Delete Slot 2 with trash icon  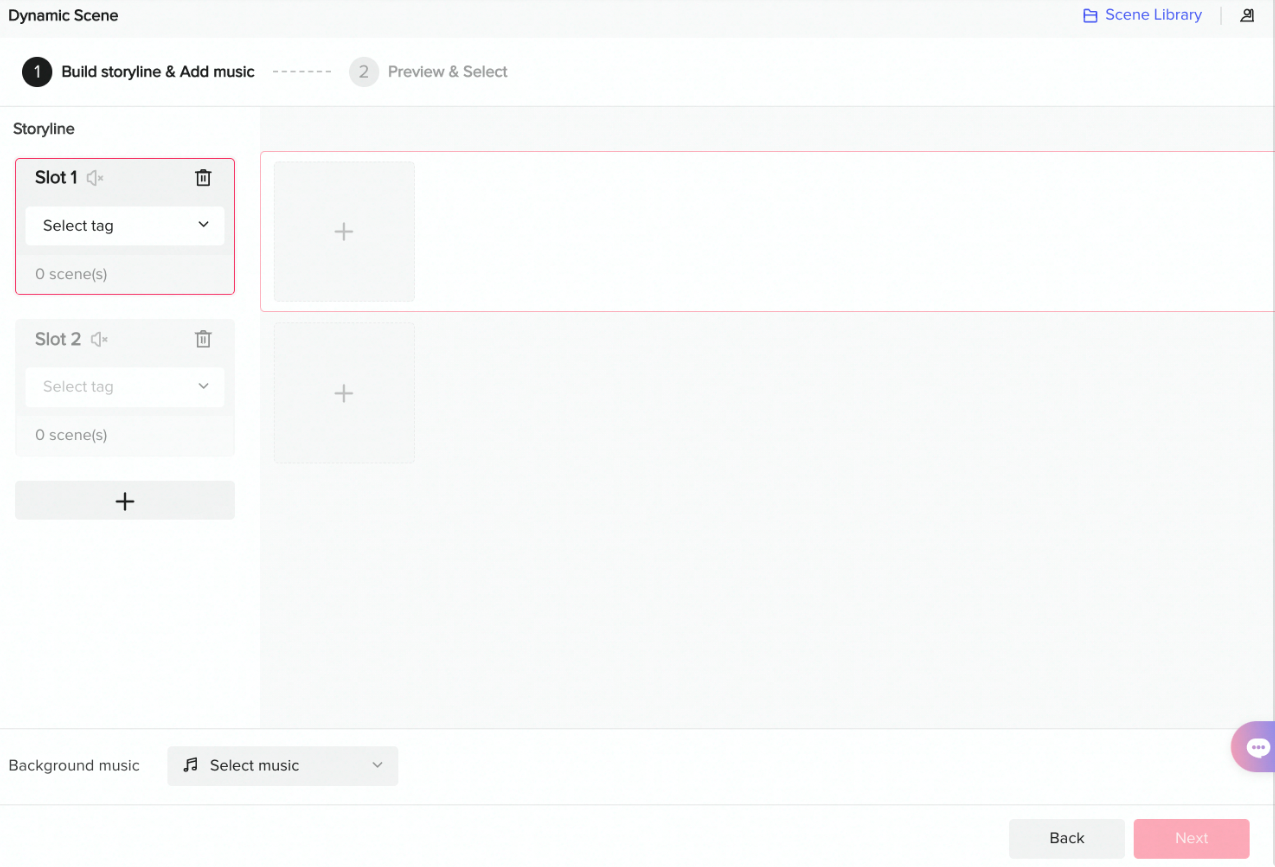click(x=203, y=339)
